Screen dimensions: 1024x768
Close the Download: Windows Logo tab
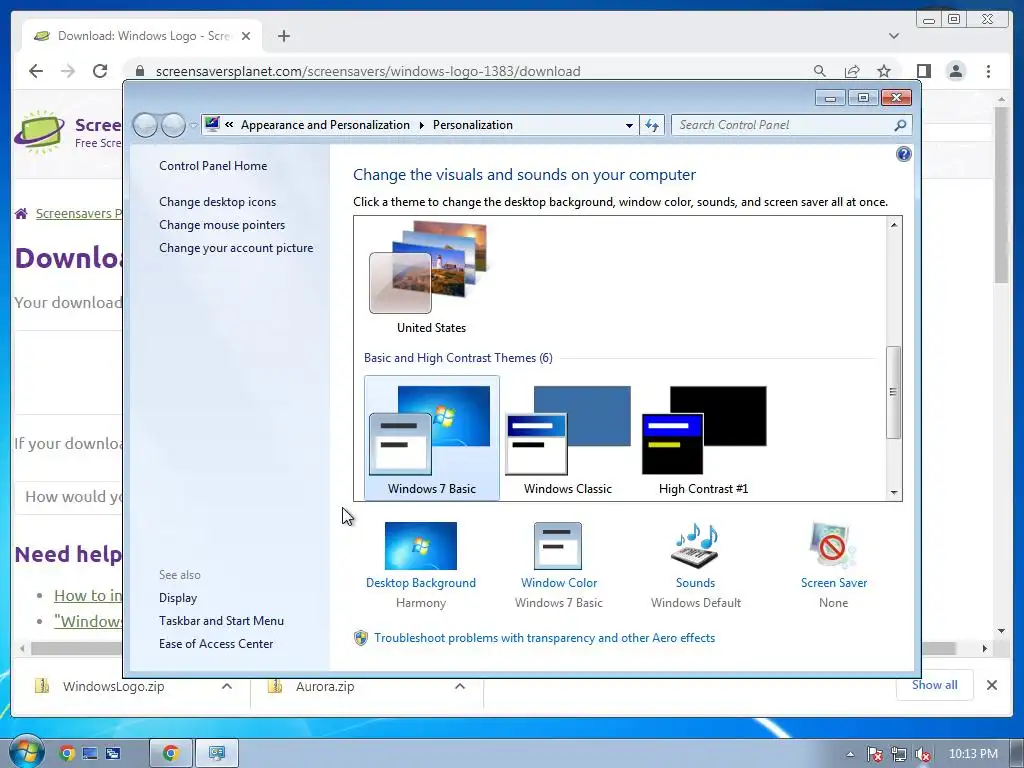(x=246, y=36)
